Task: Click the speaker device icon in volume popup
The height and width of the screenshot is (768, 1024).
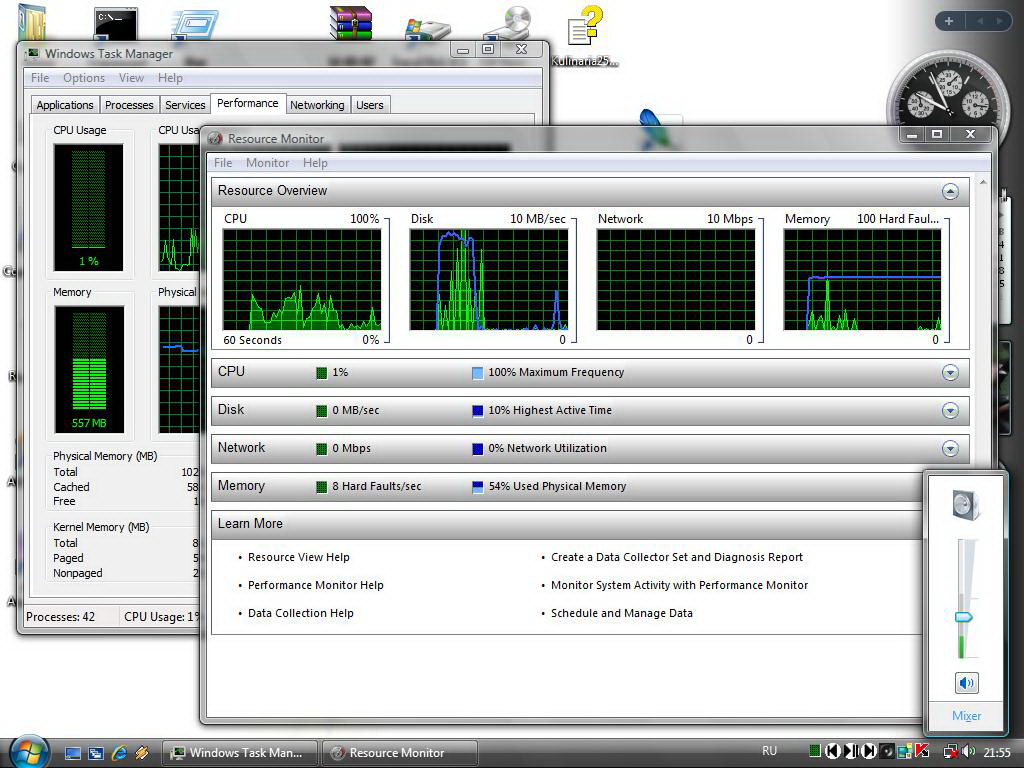Action: tap(965, 505)
